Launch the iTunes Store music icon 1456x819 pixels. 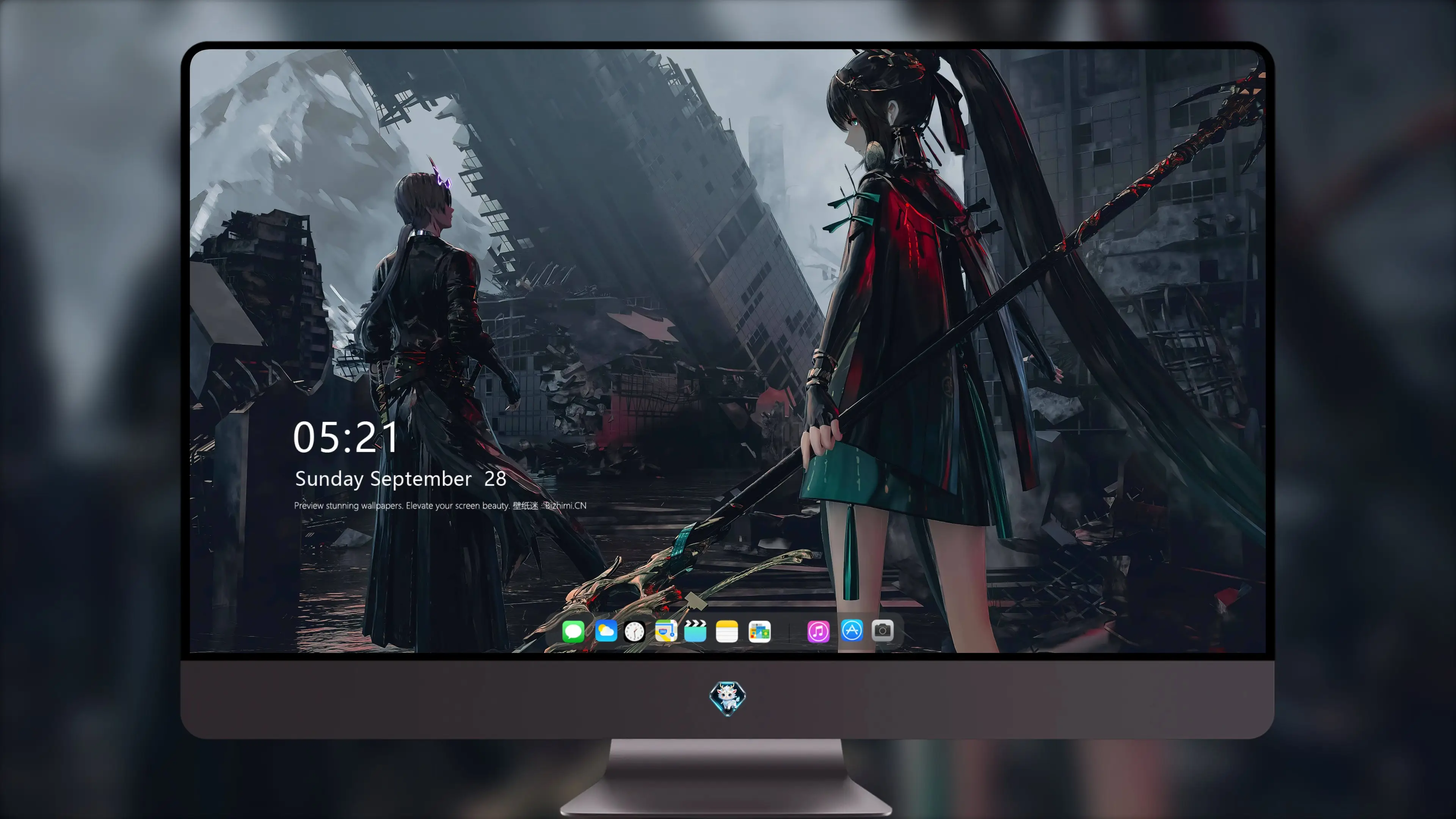pyautogui.click(x=819, y=631)
